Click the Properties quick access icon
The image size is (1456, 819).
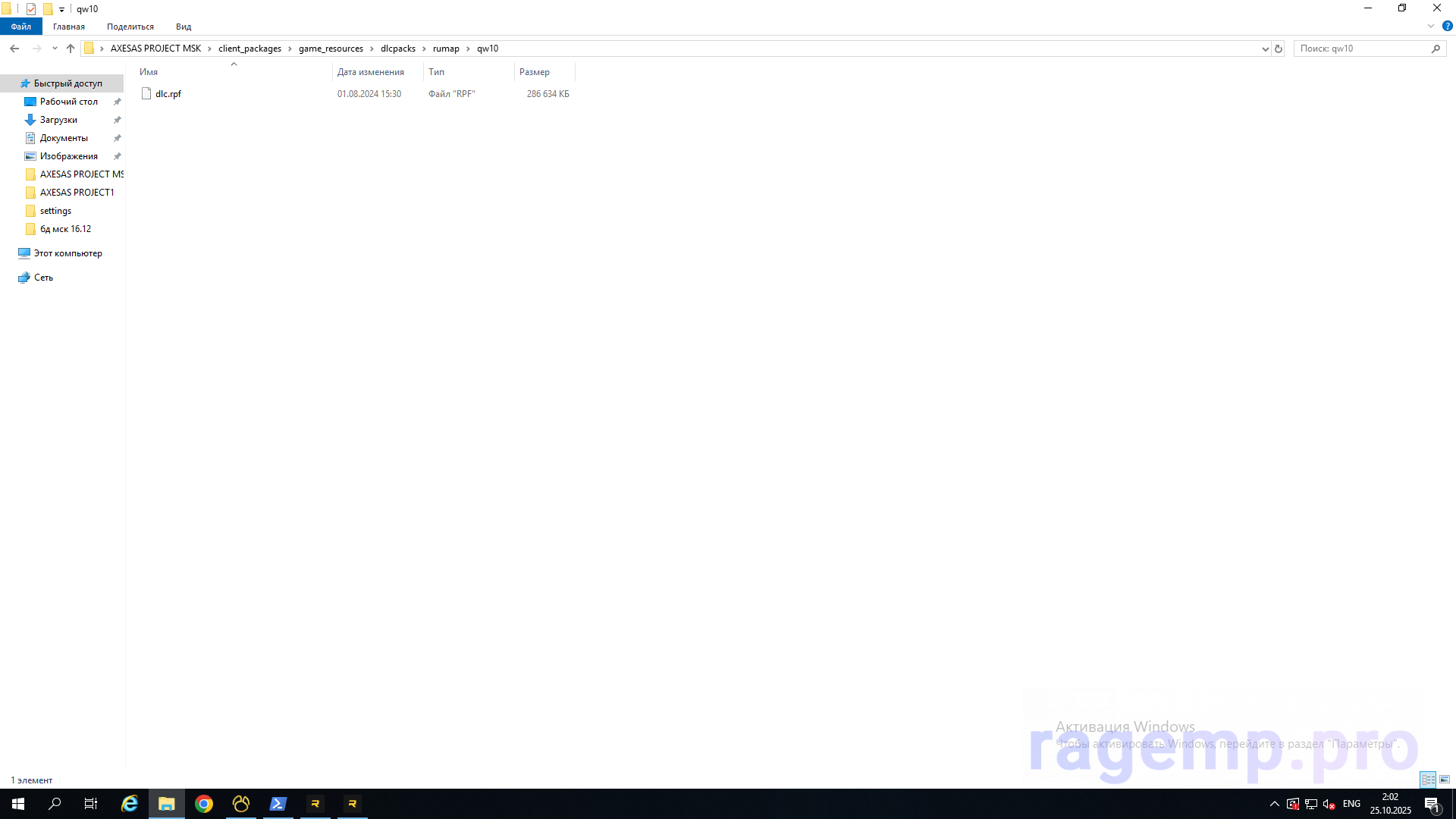[31, 9]
